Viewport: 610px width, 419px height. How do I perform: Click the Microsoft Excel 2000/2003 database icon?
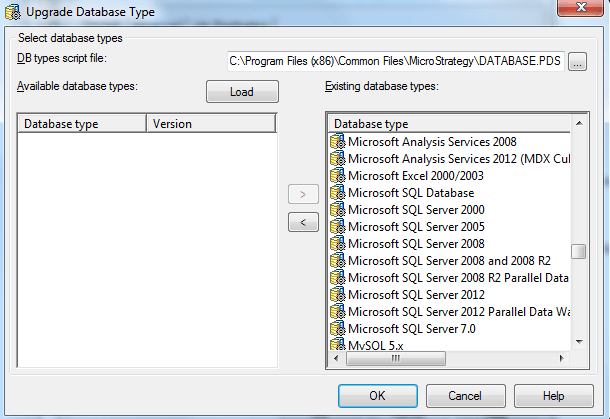pos(338,176)
